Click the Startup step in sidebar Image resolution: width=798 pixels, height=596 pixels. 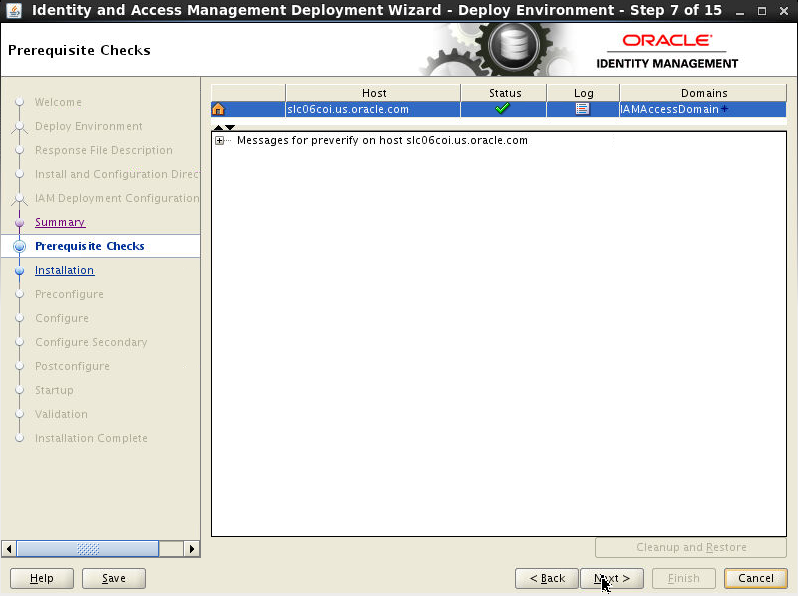(54, 390)
